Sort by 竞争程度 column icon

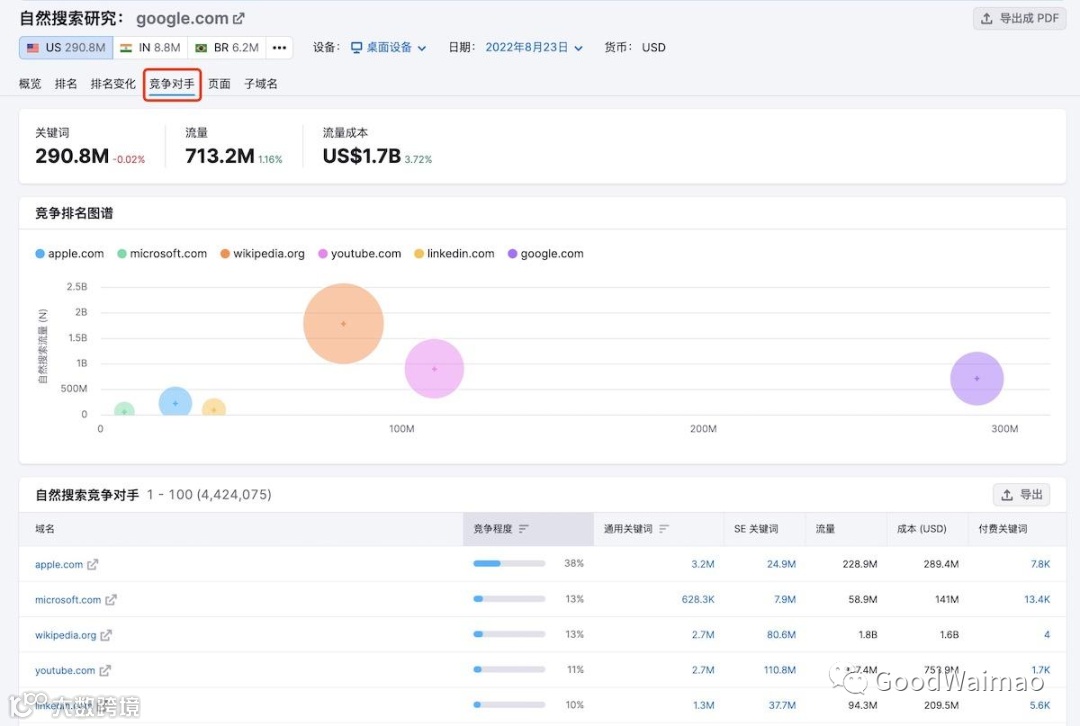tap(523, 529)
